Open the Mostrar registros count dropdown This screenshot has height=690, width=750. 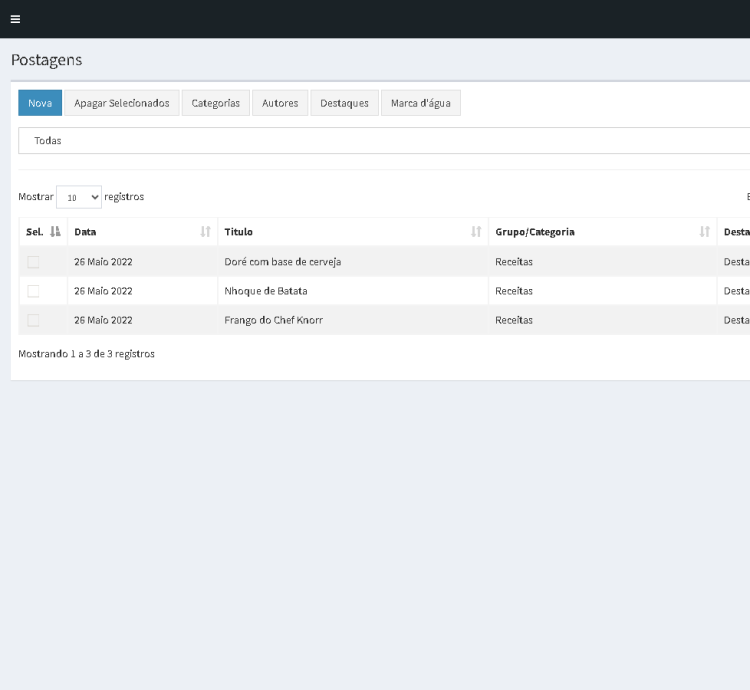point(79,197)
